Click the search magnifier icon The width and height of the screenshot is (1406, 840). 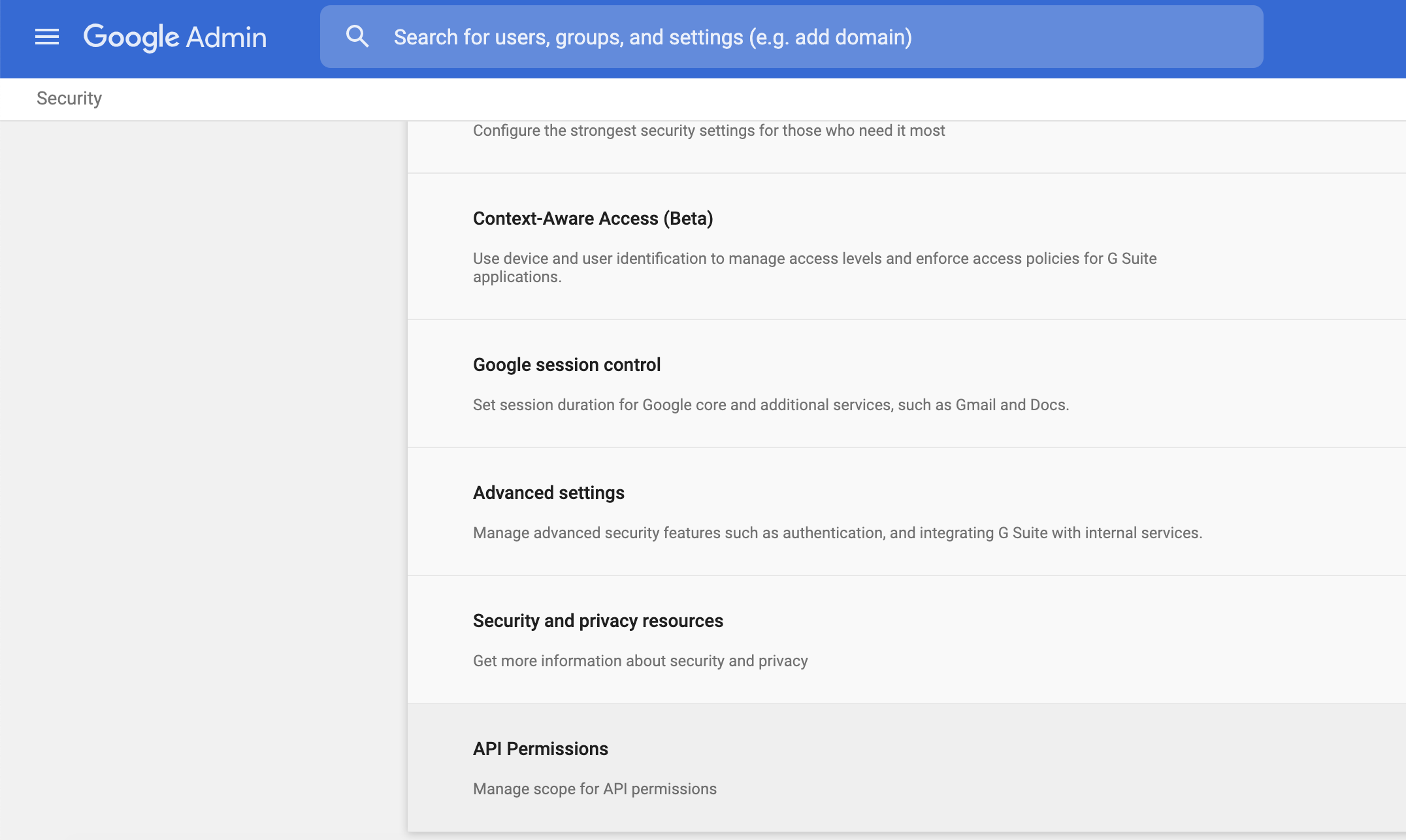[357, 37]
